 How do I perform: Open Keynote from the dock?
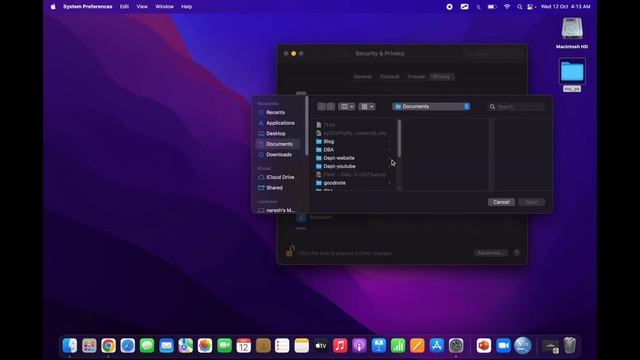click(379, 346)
